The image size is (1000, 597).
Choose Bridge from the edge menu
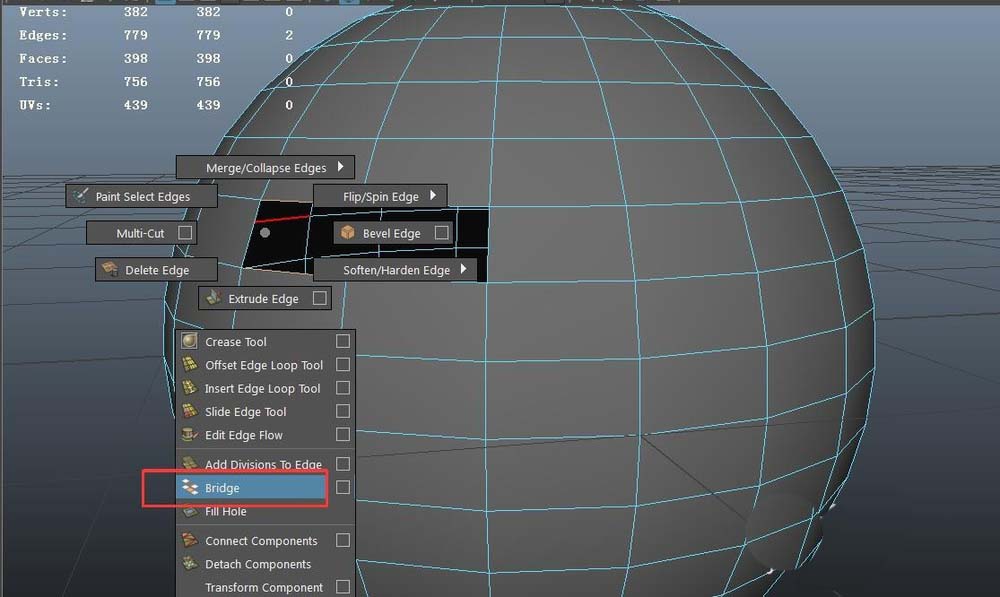pyautogui.click(x=253, y=487)
